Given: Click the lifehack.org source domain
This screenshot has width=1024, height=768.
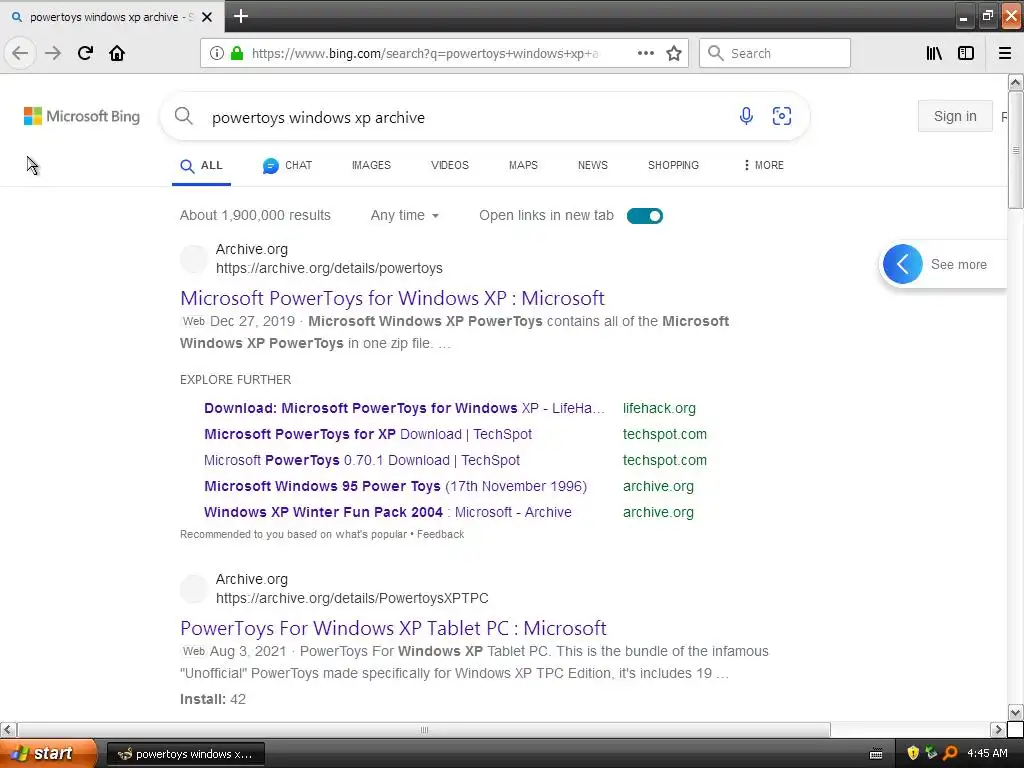Looking at the screenshot, I should click(x=659, y=408).
